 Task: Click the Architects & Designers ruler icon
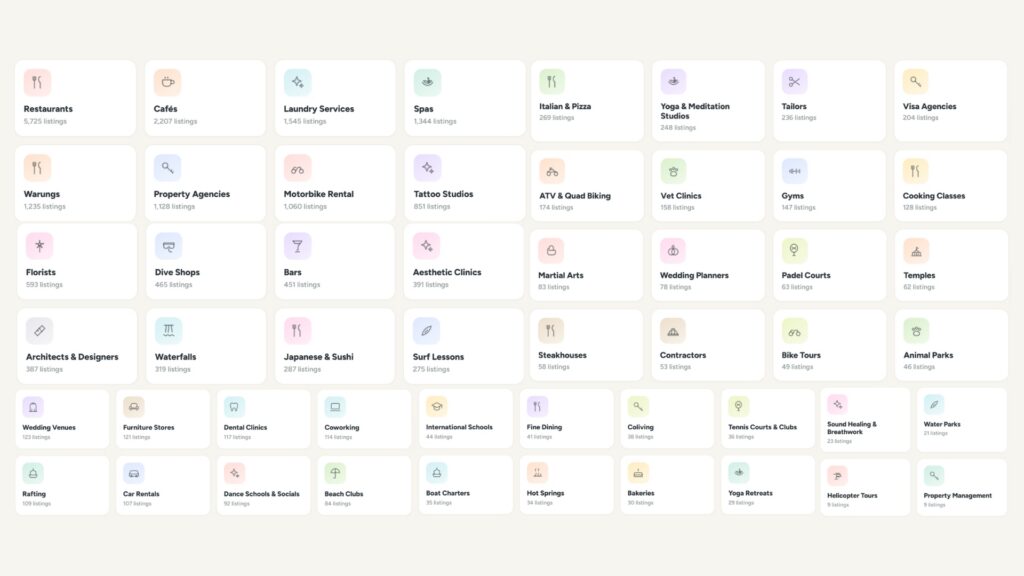[39, 330]
